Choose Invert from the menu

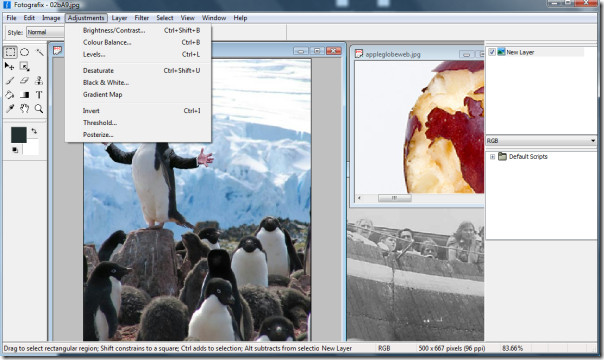pos(139,111)
